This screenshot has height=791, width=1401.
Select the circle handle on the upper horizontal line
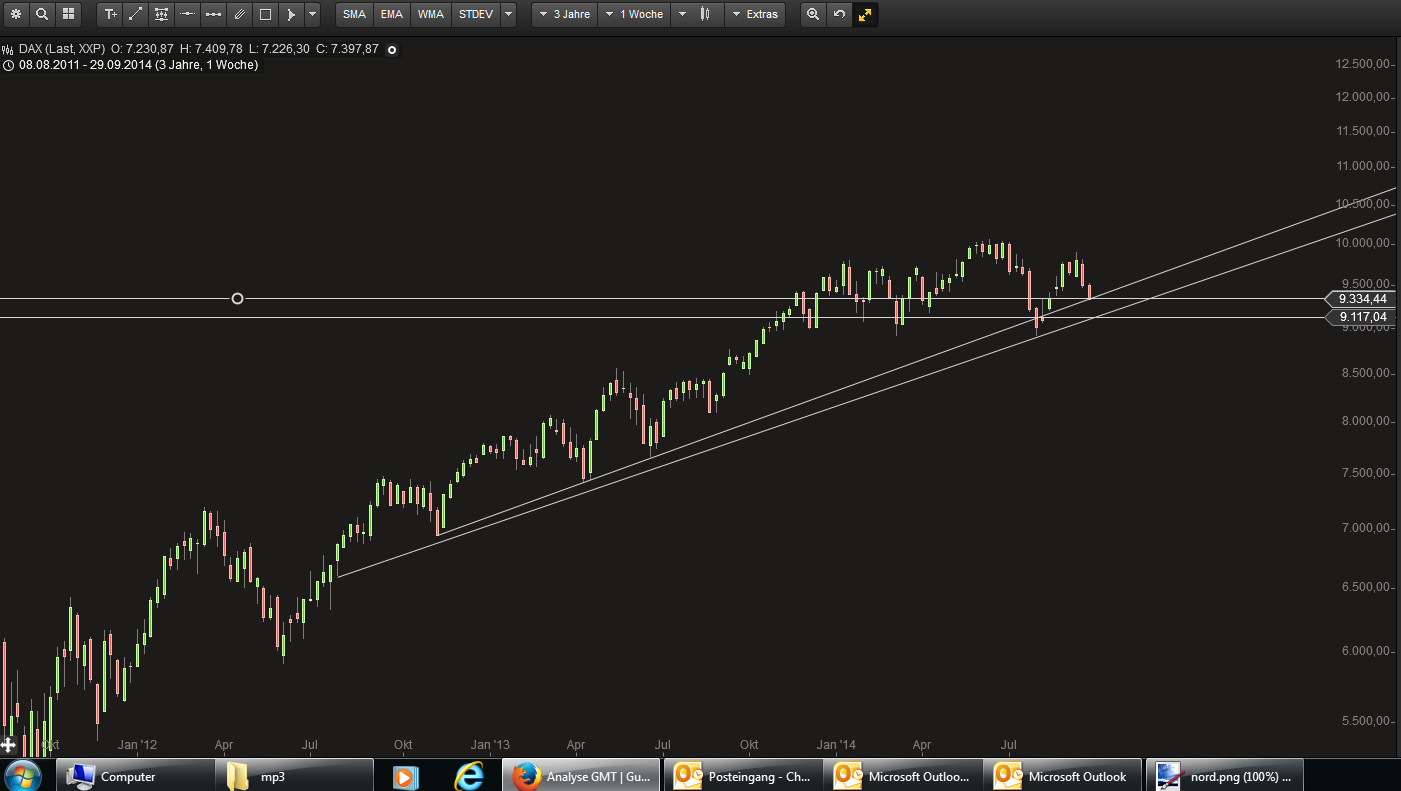237,298
